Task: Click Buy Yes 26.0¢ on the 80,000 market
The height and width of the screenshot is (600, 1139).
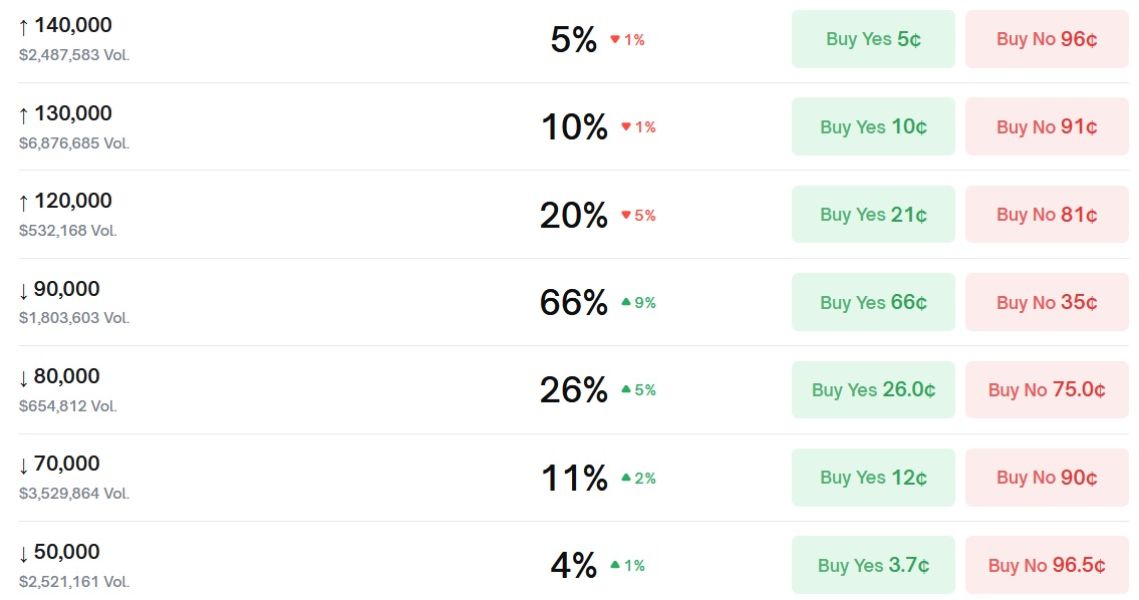Action: (x=872, y=390)
